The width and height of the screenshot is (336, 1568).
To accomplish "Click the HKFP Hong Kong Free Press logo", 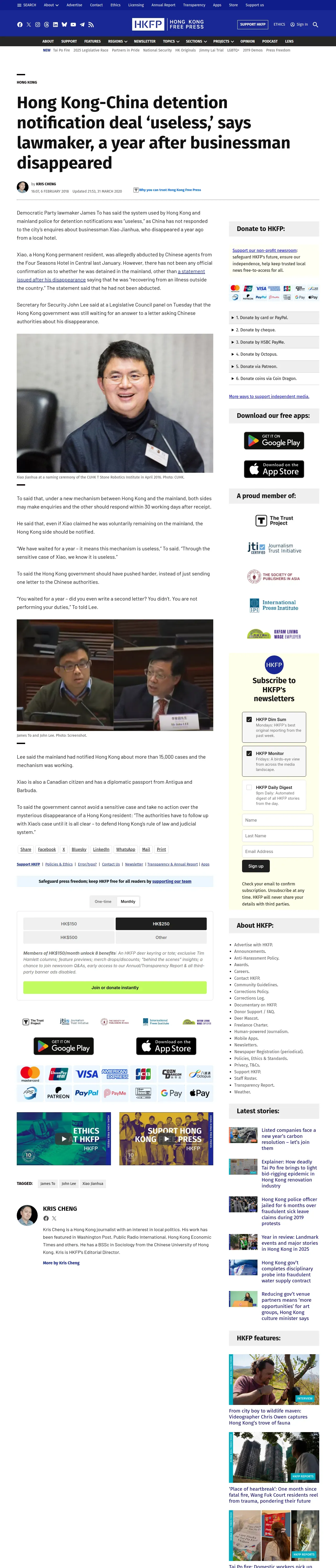I will [x=168, y=24].
